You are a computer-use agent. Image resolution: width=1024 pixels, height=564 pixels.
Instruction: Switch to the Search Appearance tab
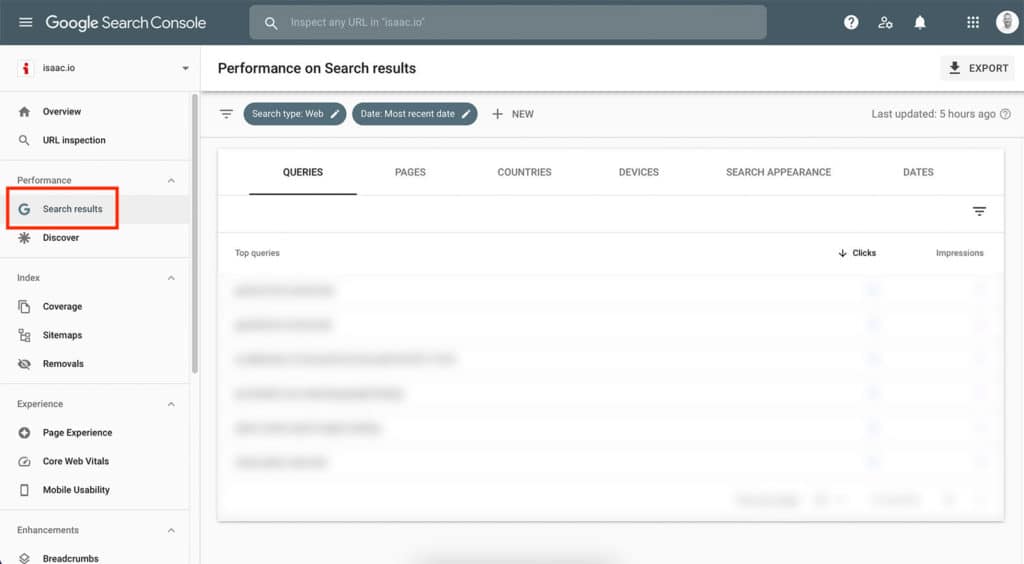[x=778, y=172]
